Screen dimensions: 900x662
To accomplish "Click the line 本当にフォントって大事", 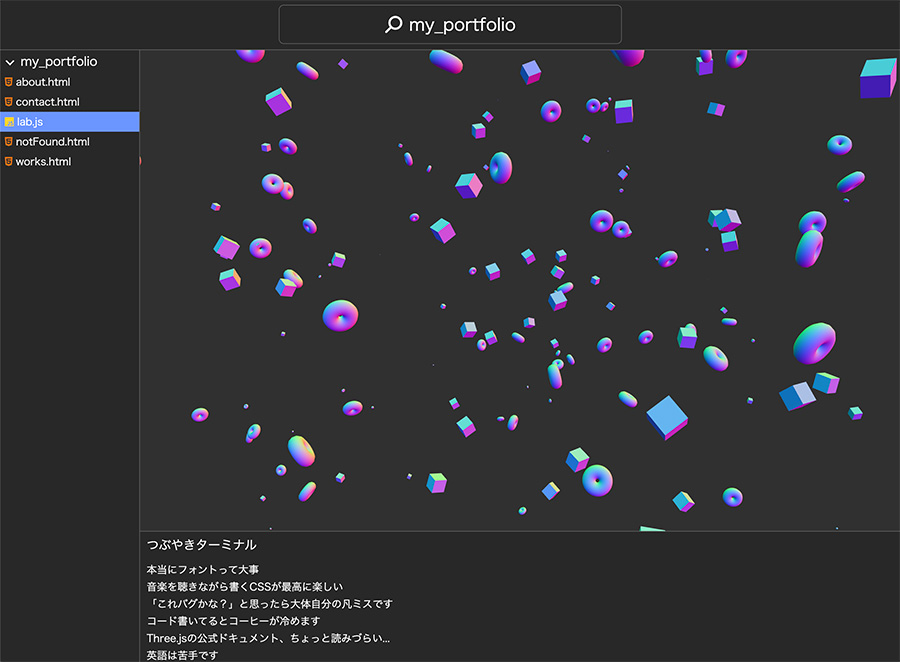I will (x=203, y=570).
